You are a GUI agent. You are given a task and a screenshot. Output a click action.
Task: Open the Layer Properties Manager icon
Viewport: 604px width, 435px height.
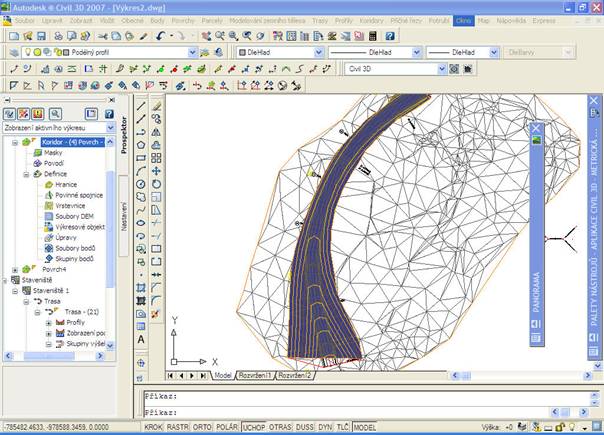click(14, 52)
